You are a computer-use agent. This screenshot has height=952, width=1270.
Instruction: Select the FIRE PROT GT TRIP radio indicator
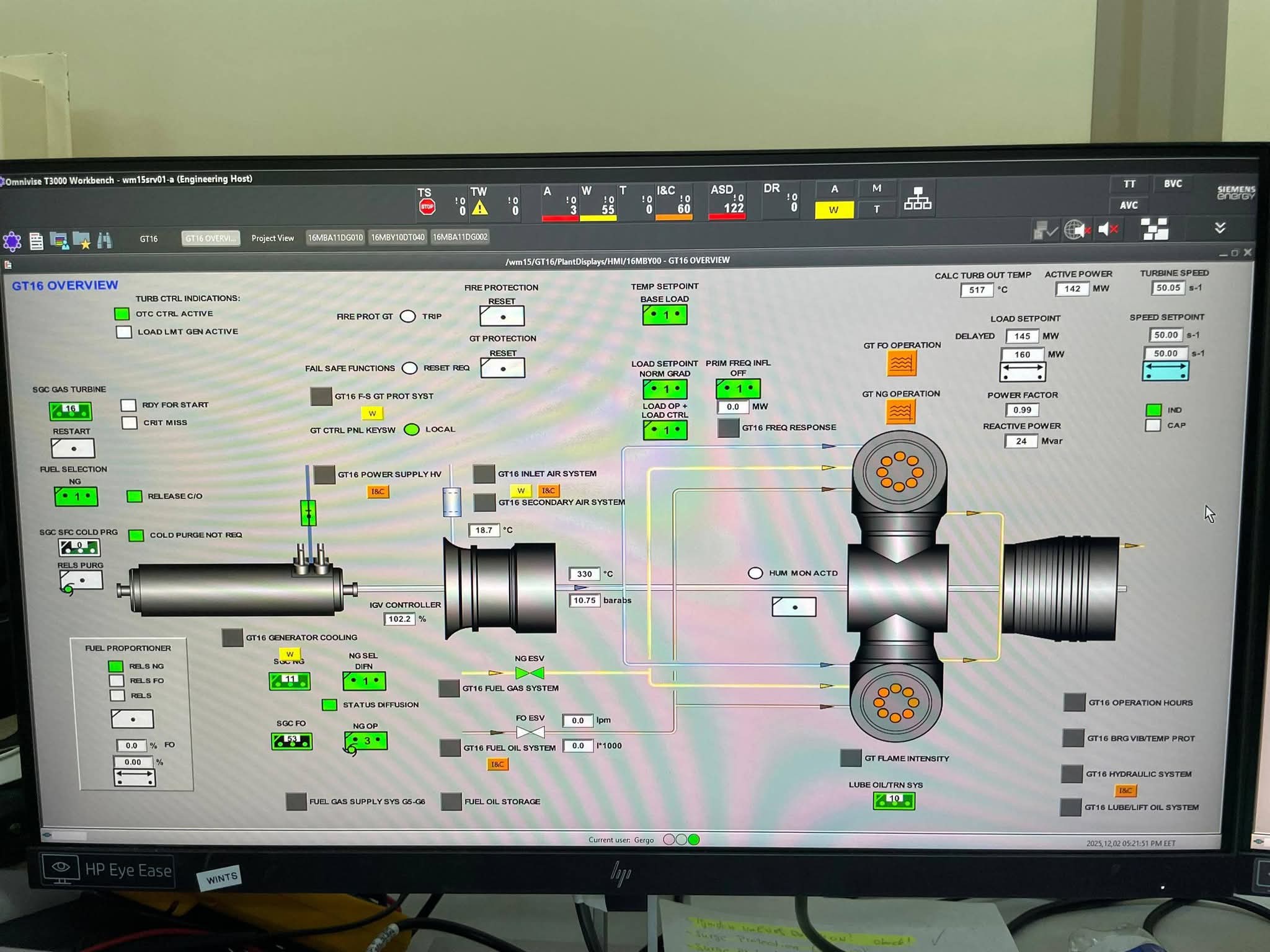[408, 317]
